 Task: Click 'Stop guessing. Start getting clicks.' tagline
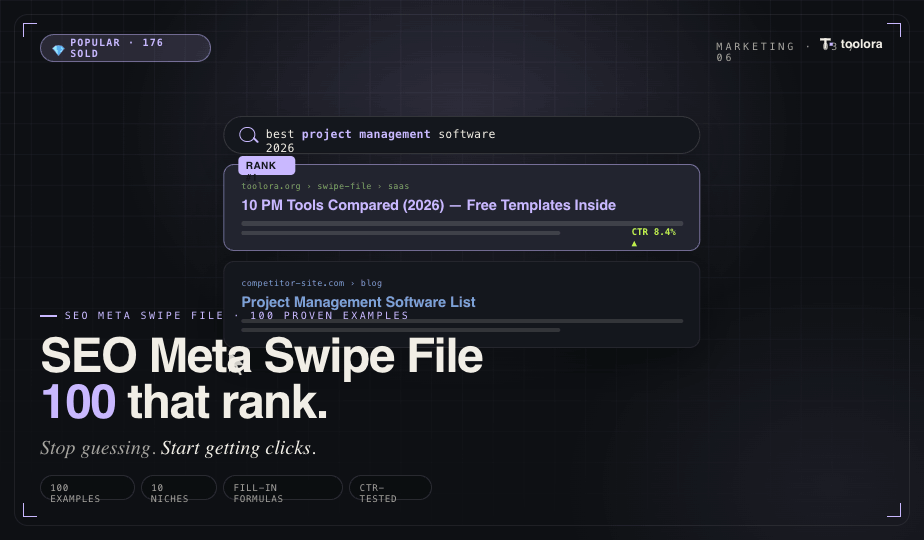178,448
